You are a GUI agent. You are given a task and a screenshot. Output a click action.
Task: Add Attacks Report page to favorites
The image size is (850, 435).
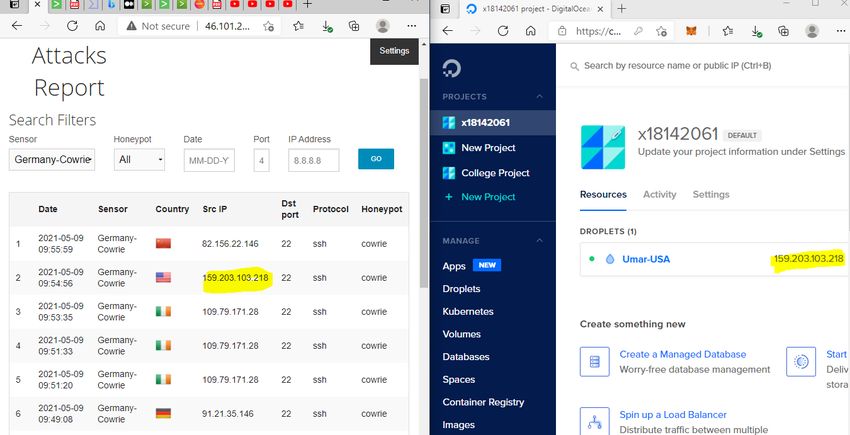[x=268, y=26]
